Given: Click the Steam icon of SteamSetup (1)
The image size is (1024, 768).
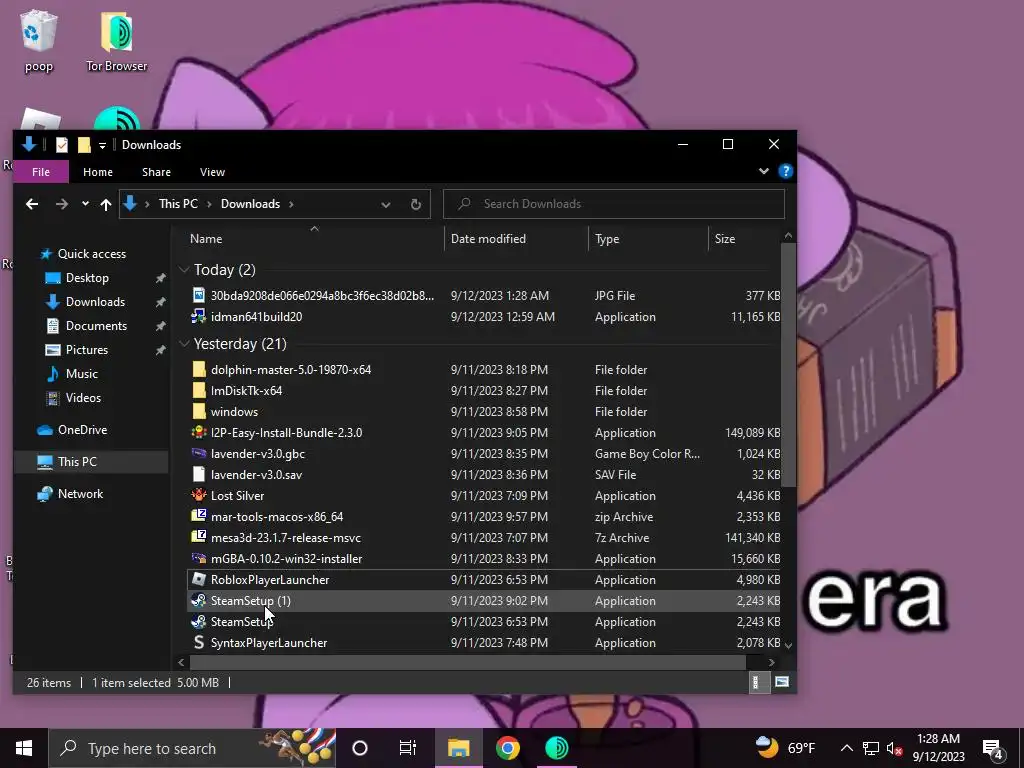Looking at the screenshot, I should pos(199,600).
